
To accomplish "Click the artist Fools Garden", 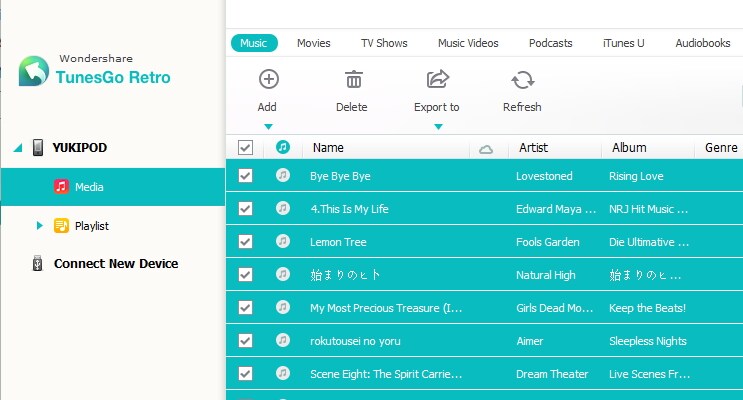I will coord(548,242).
